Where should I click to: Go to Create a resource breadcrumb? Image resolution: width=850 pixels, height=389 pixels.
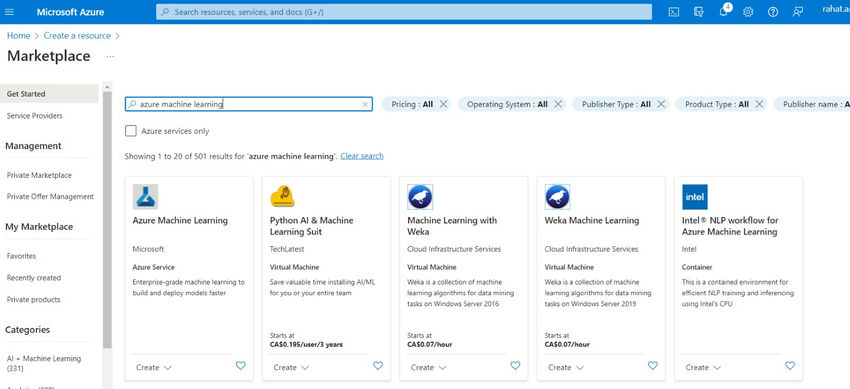[77, 36]
